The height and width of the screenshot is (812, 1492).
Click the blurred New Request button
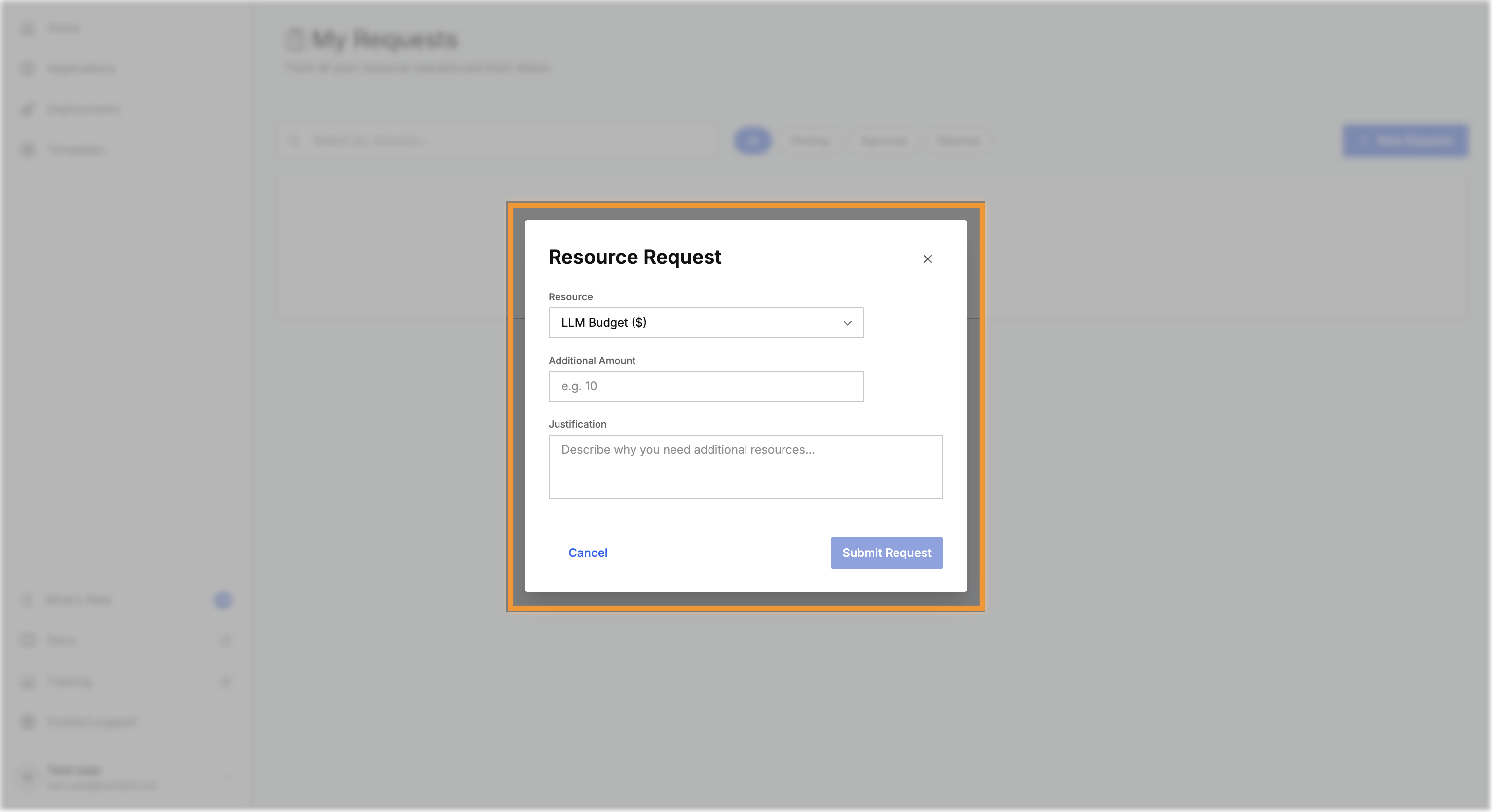pyautogui.click(x=1405, y=141)
